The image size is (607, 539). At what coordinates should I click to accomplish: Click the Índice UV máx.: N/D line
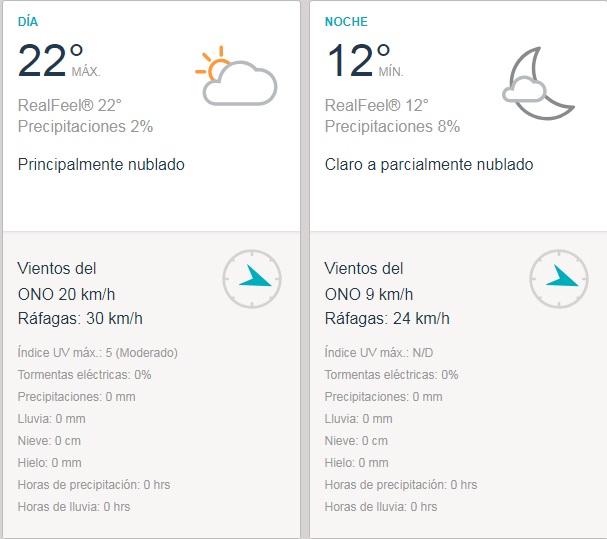pyautogui.click(x=381, y=352)
